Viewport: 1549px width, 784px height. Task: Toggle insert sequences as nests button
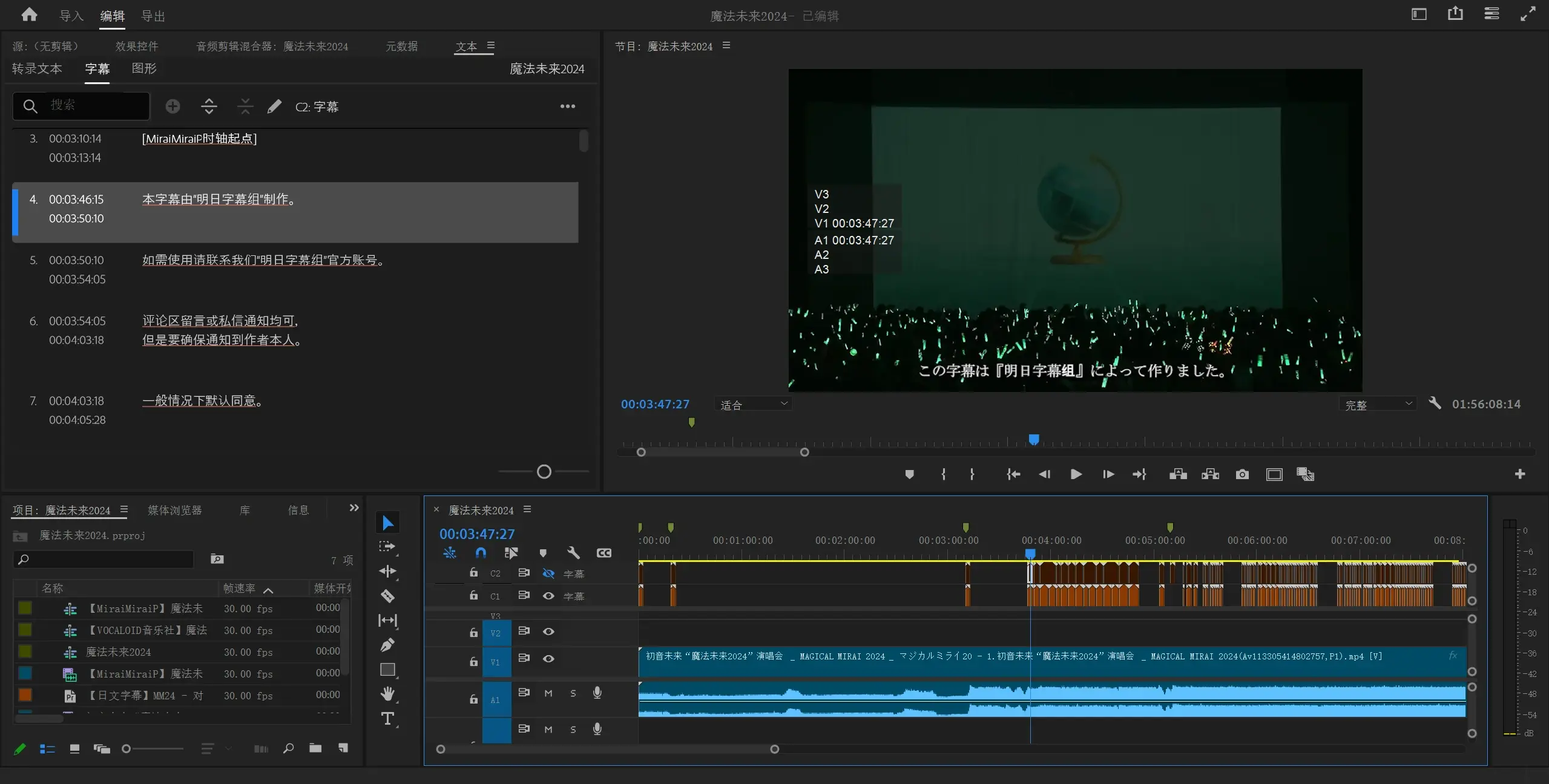pos(449,553)
